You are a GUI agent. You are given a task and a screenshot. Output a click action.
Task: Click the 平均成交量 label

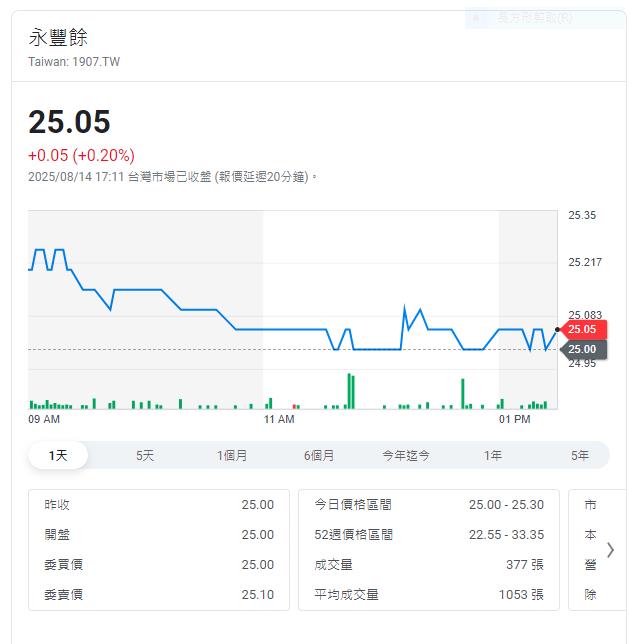coord(347,594)
